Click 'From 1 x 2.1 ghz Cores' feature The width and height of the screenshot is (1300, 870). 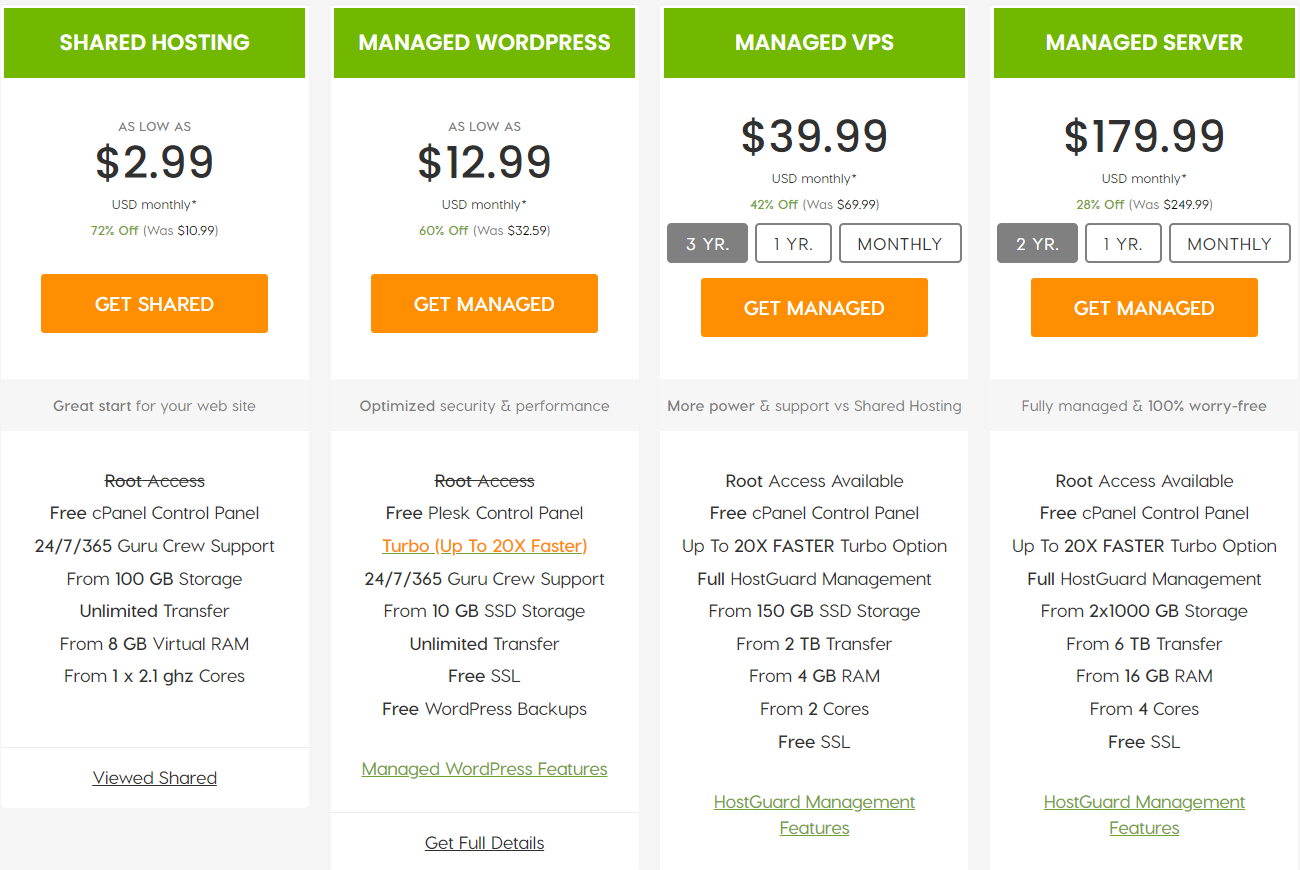[154, 676]
